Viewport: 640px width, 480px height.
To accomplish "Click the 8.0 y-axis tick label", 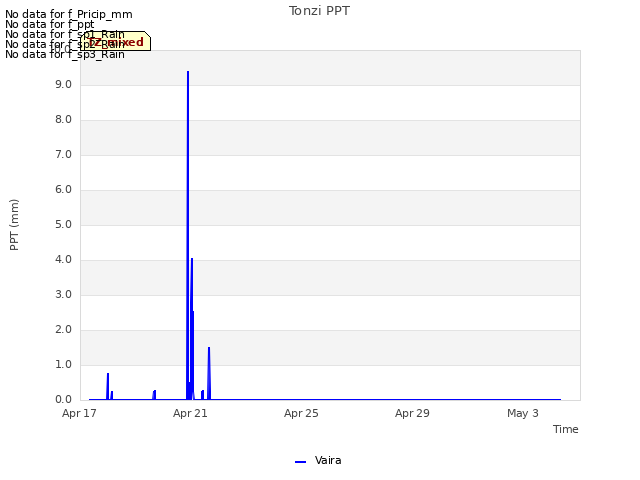I will click(x=63, y=120).
